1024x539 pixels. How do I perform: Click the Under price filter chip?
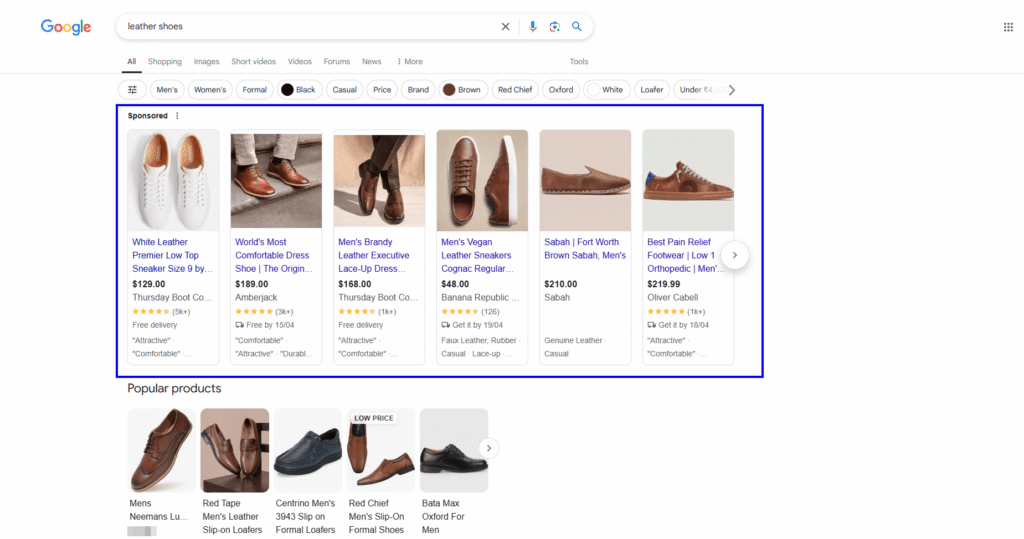coord(699,90)
